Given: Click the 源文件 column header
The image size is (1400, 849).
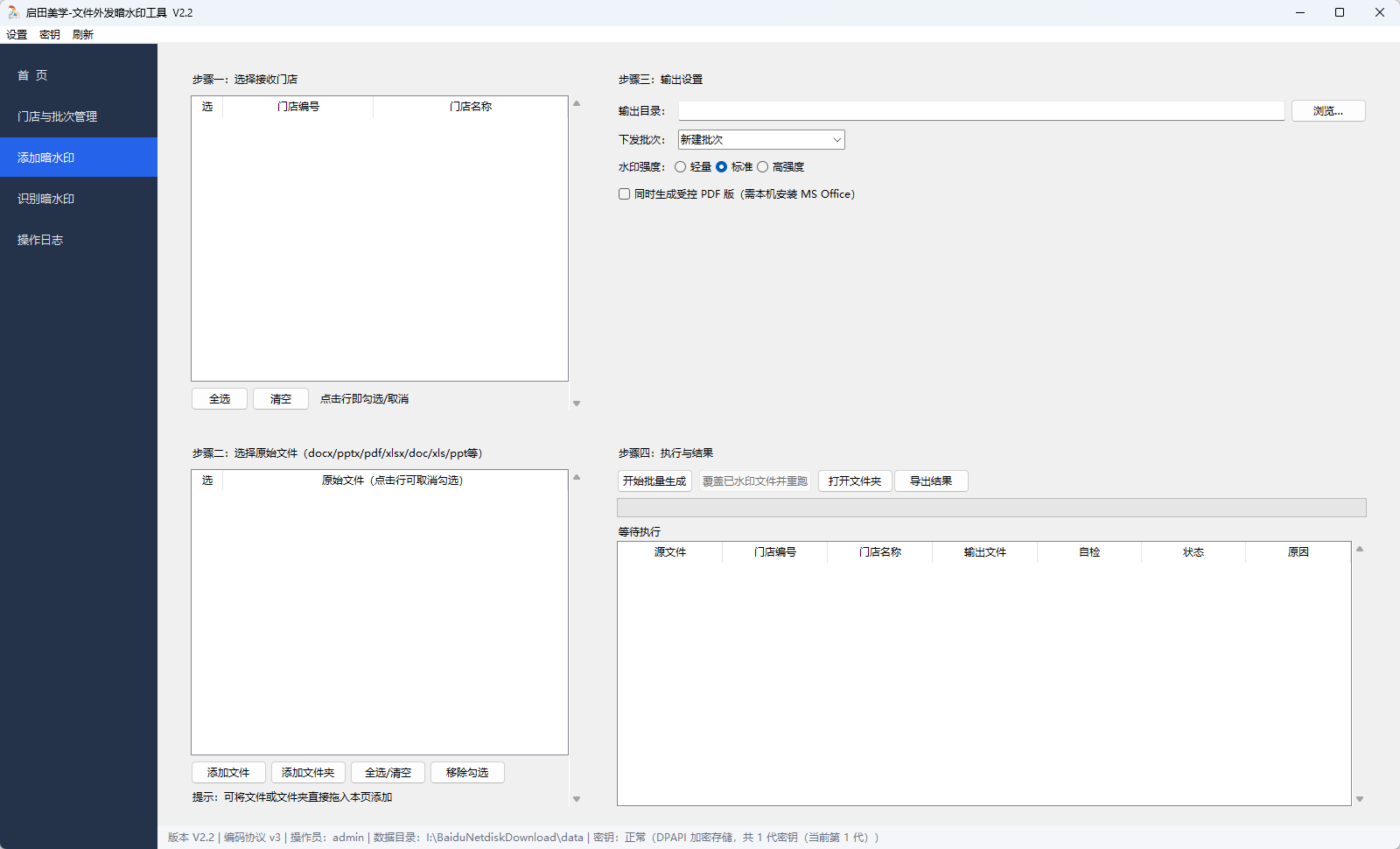Looking at the screenshot, I should click(670, 552).
